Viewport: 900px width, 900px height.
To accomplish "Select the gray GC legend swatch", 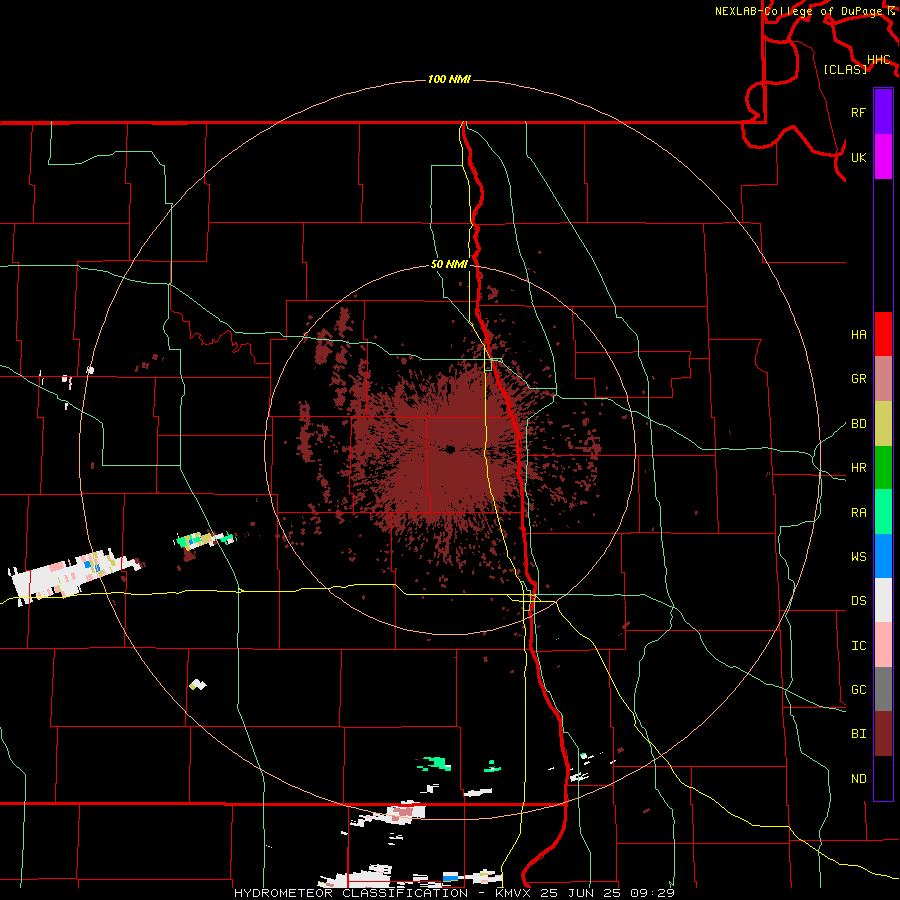I will tap(883, 689).
